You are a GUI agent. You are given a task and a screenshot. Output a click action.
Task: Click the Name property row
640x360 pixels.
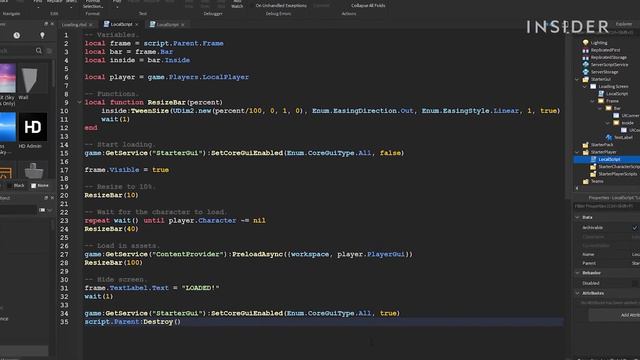(x=607, y=254)
